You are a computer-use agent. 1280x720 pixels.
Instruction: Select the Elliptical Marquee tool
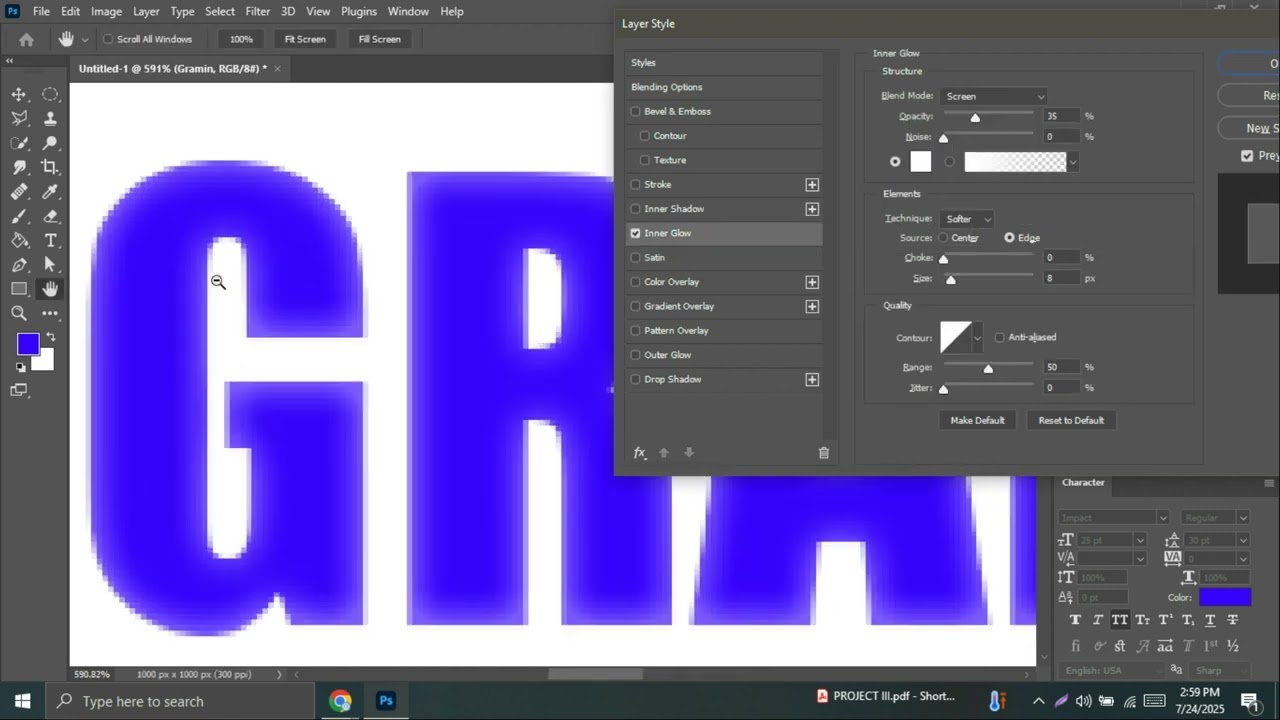[50, 94]
